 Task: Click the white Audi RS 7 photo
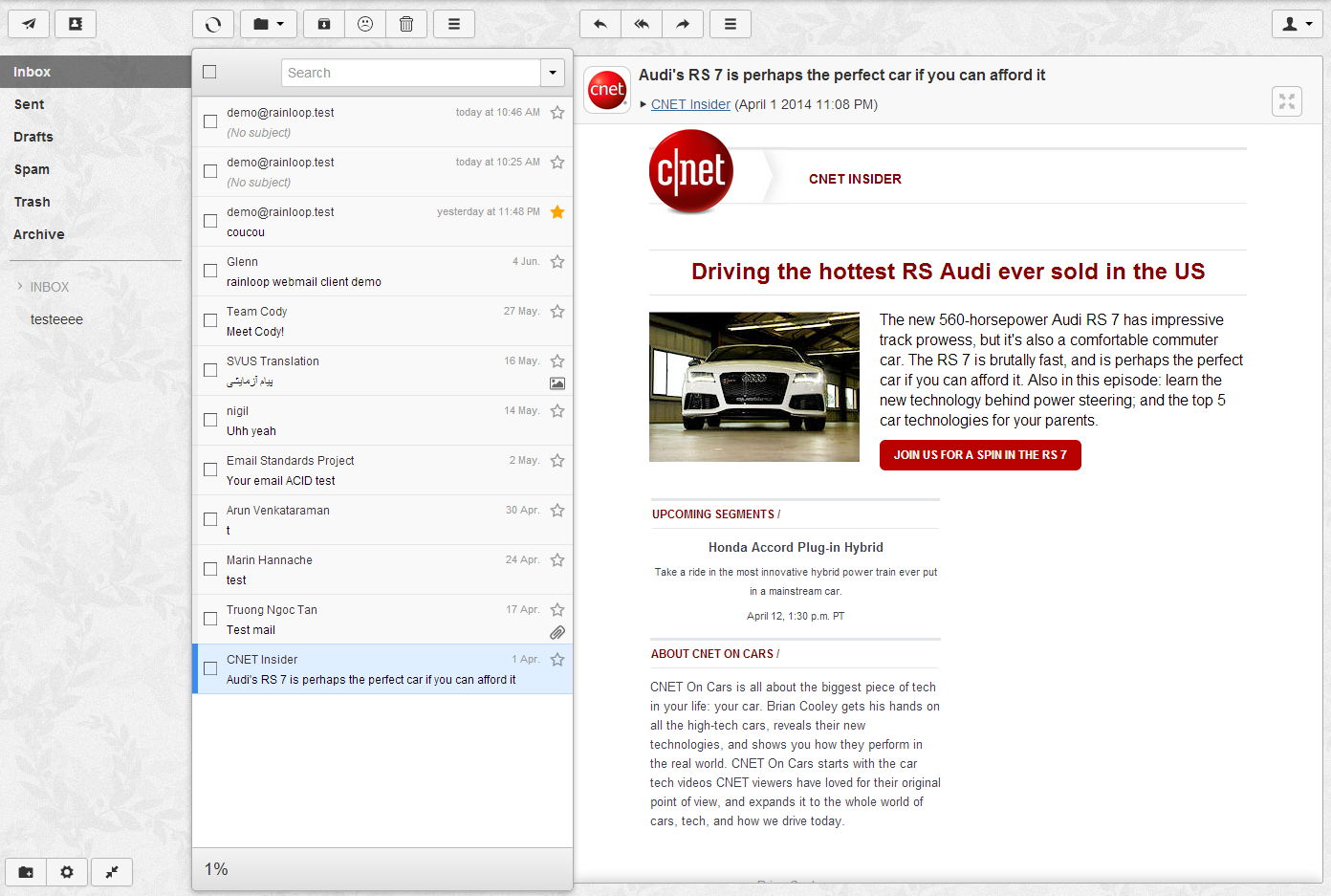coord(754,387)
